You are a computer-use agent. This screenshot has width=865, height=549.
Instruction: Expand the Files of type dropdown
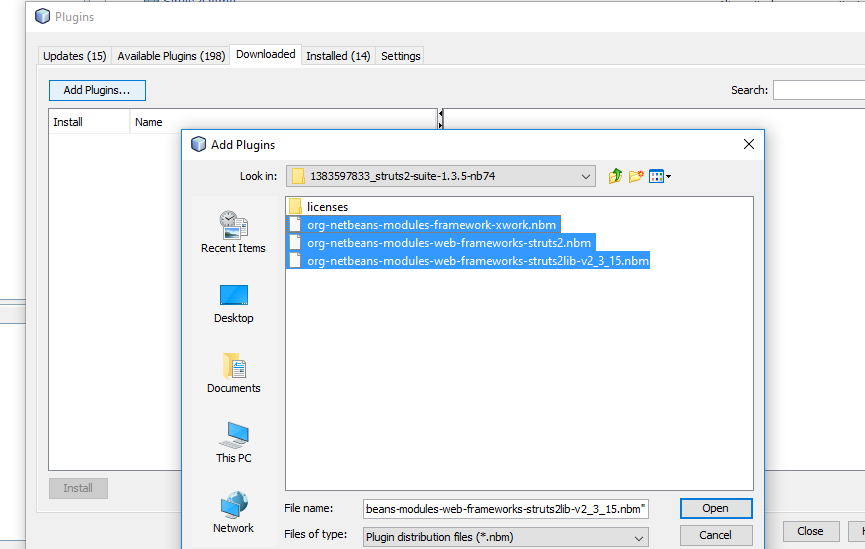tap(638, 537)
